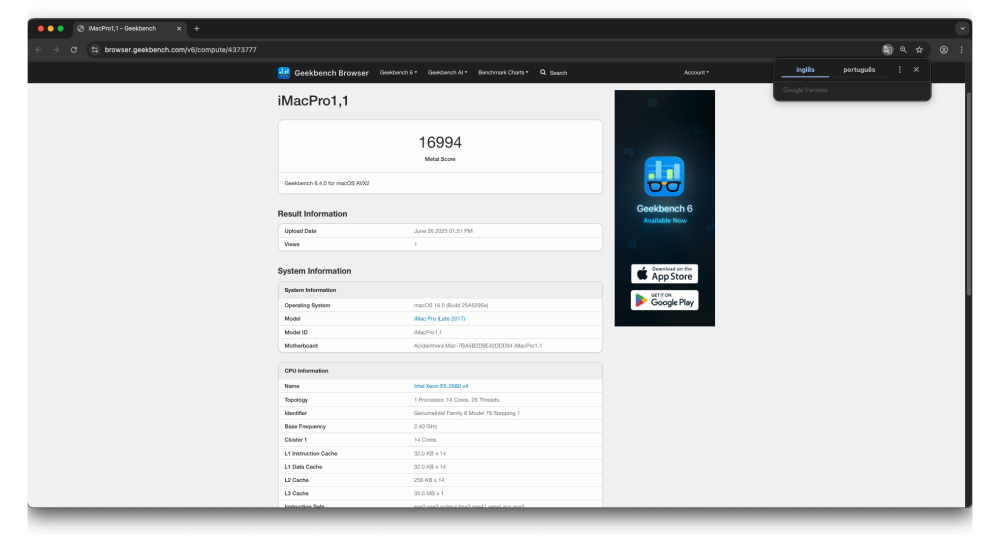This screenshot has width=1000, height=544.
Task: Click the Result Information heading
Action: click(312, 214)
